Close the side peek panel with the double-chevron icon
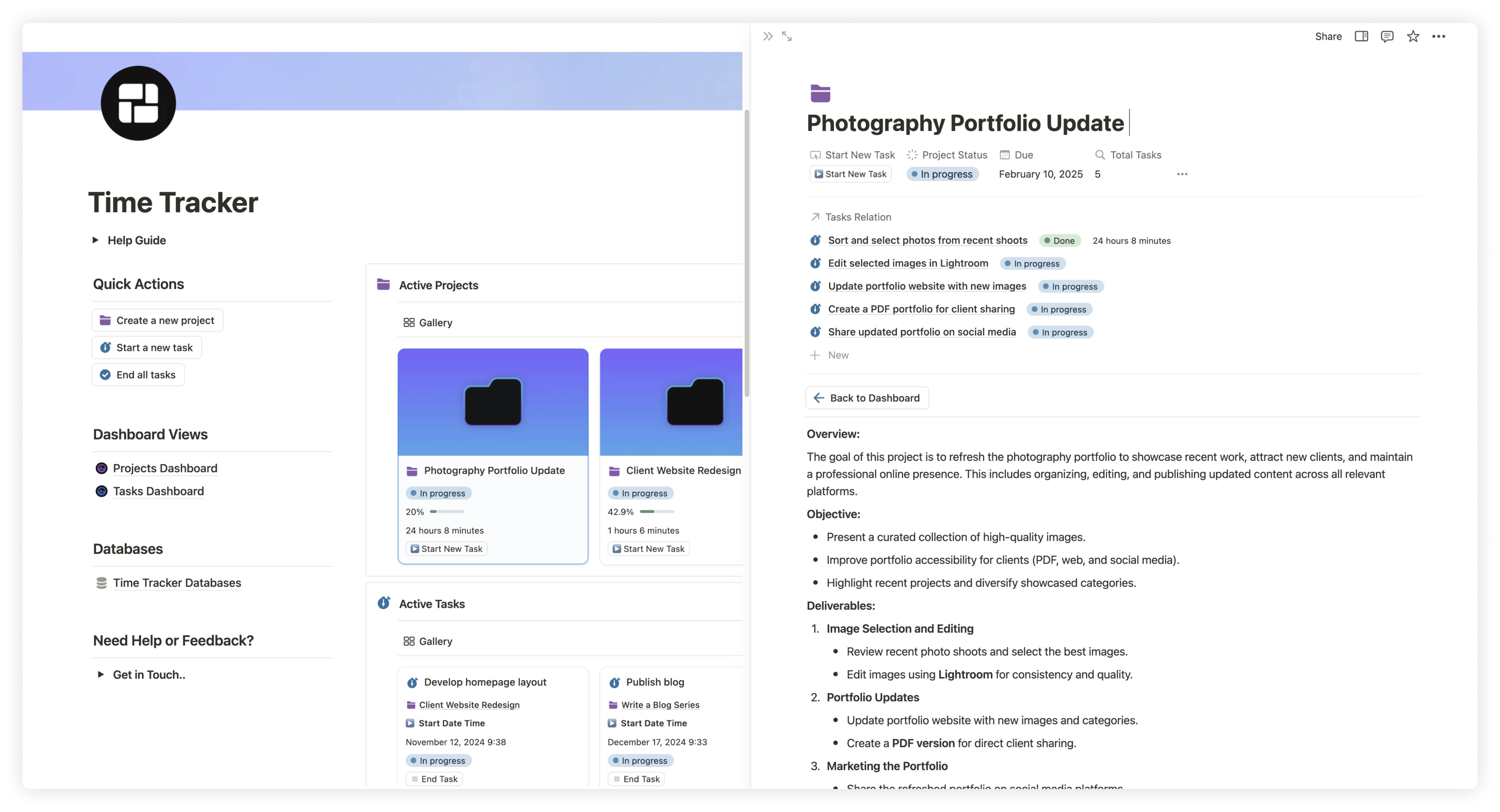 [x=768, y=36]
